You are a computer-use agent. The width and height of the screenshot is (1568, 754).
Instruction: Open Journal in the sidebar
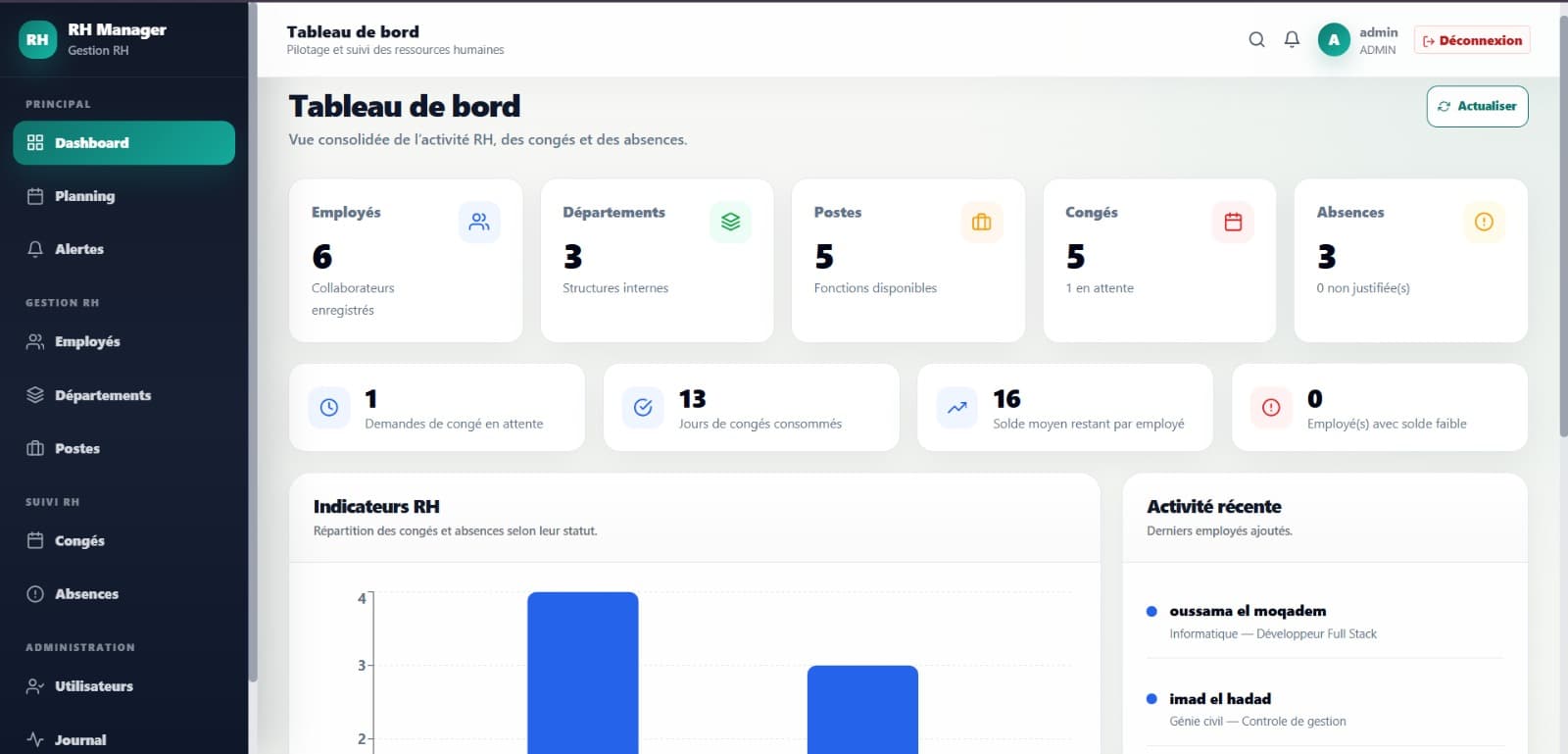[x=124, y=739]
